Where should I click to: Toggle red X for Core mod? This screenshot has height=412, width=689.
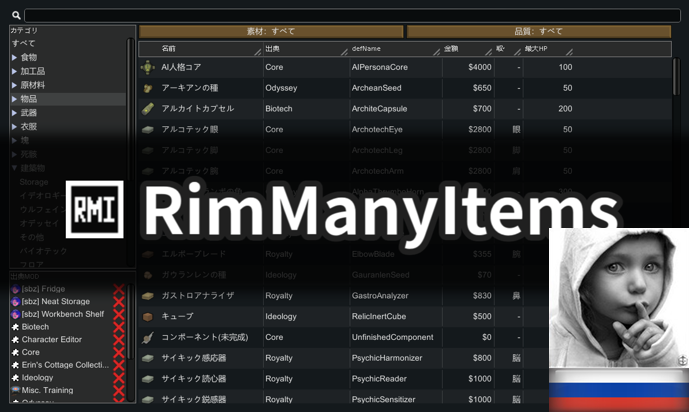(x=119, y=353)
